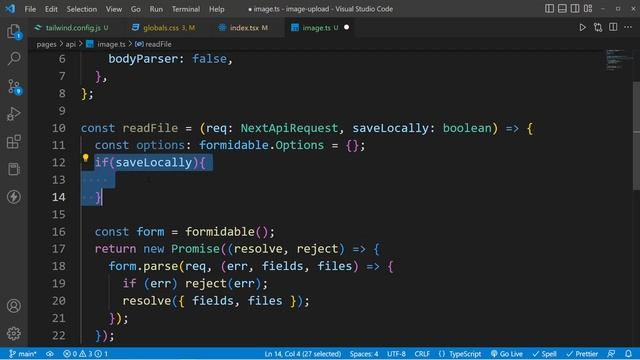The image size is (640, 360).
Task: Open the Customize Layout icon
Action: [588, 9]
